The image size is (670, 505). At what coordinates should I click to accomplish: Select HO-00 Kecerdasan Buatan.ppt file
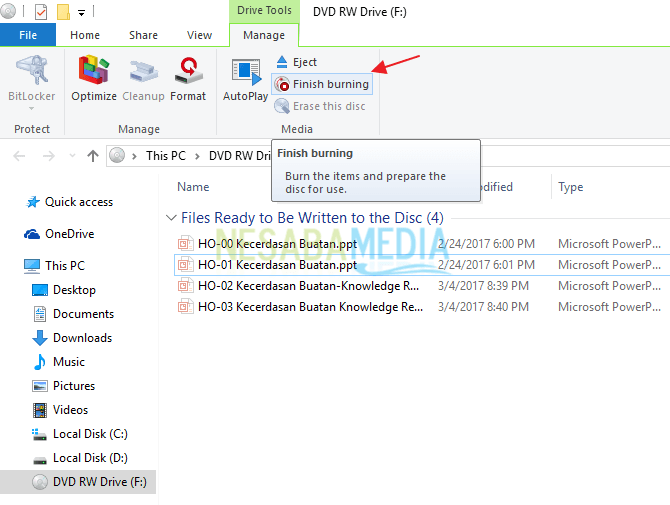coord(277,244)
